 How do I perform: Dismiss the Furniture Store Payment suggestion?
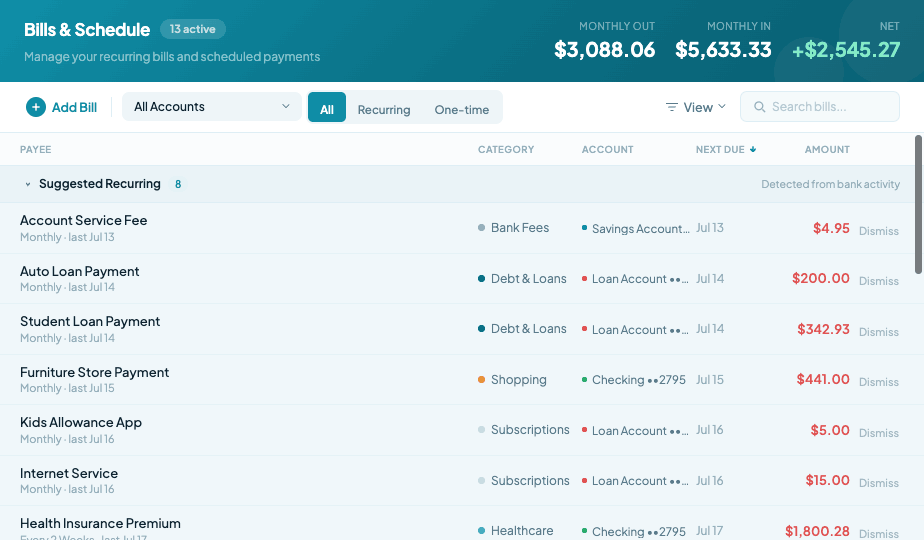click(x=879, y=382)
